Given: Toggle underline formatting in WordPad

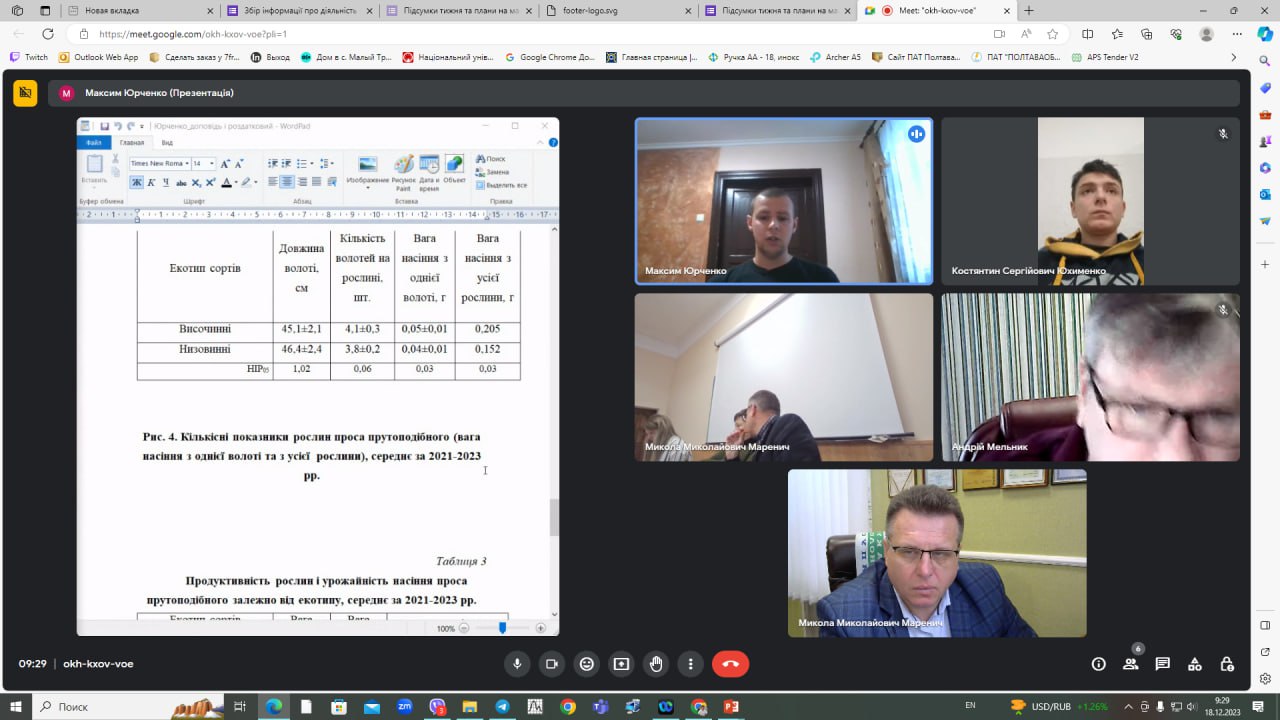Looking at the screenshot, I should pos(165,182).
